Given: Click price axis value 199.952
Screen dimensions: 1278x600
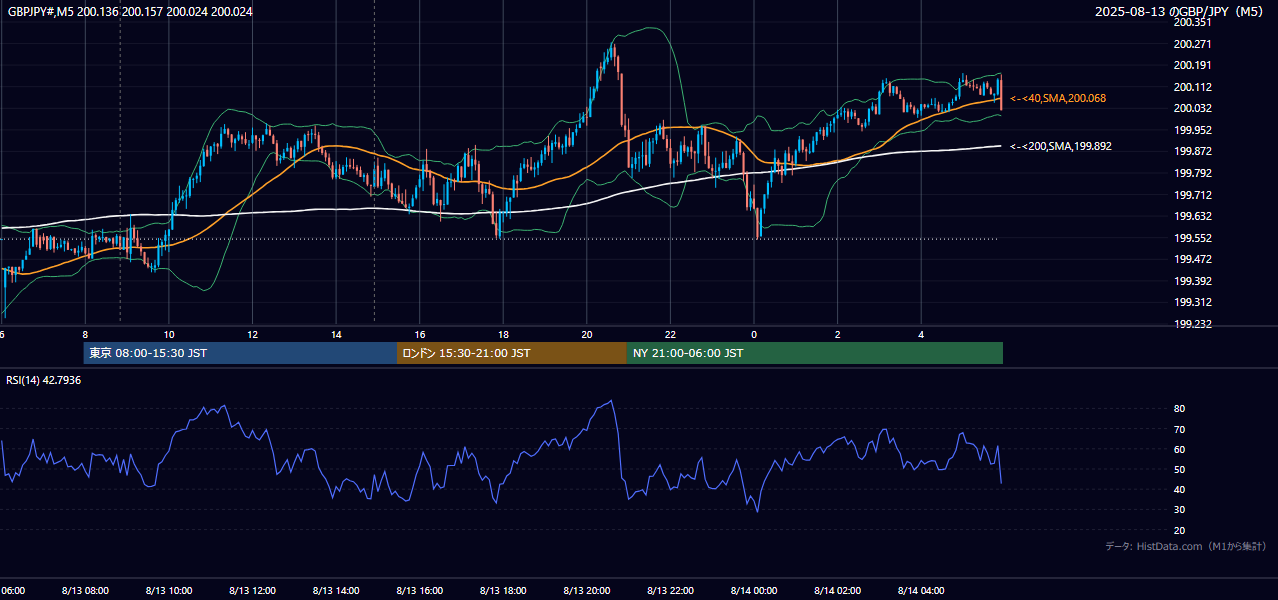Looking at the screenshot, I should click(1192, 130).
